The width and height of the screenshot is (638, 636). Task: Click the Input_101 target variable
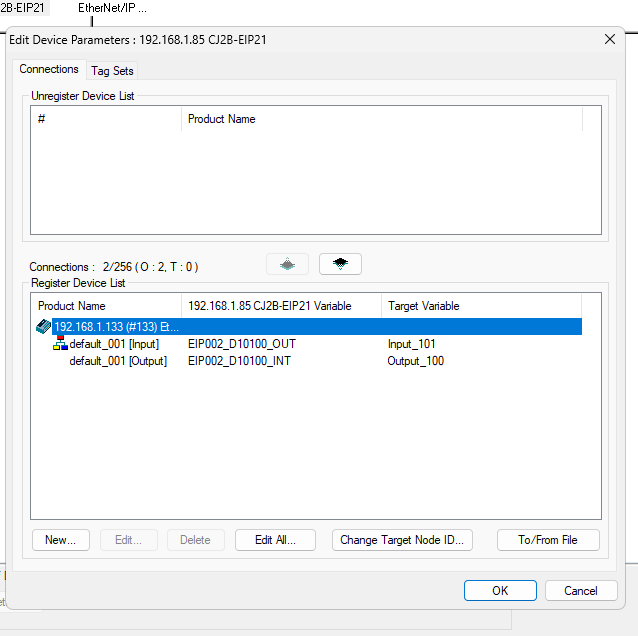[411, 344]
